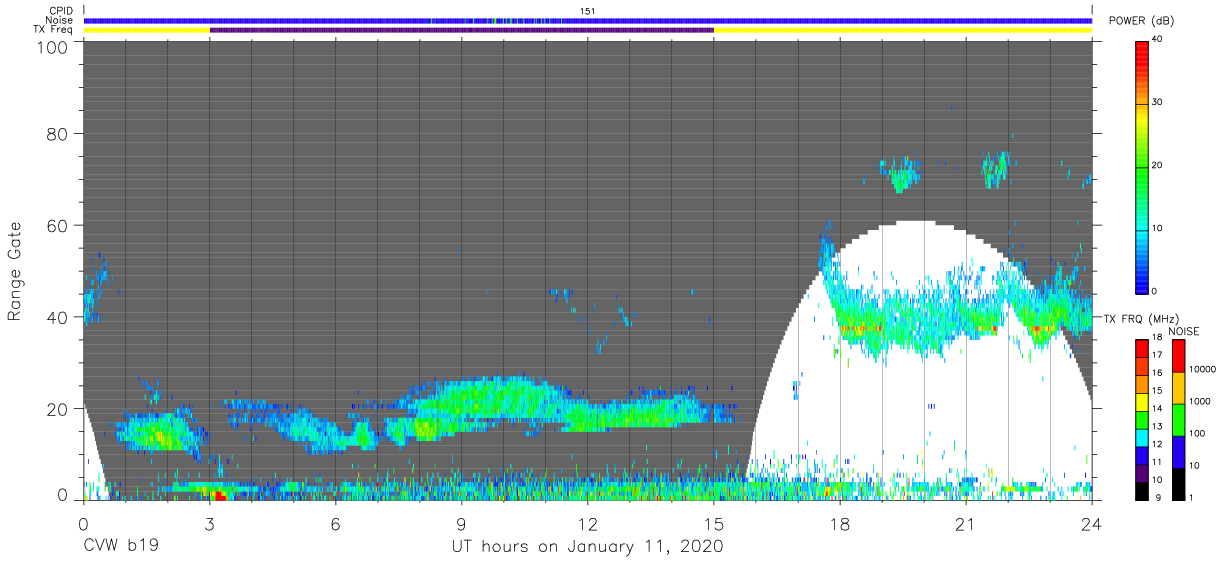Click the 24 tick on UT hours axis
1228x567 pixels.
[x=1092, y=523]
